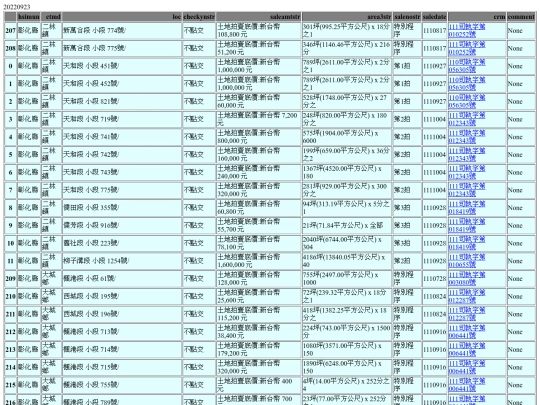Image resolution: width=540 pixels, height=405 pixels.
Task: Click the 'hsimun' column header
Action: (x=29, y=17)
